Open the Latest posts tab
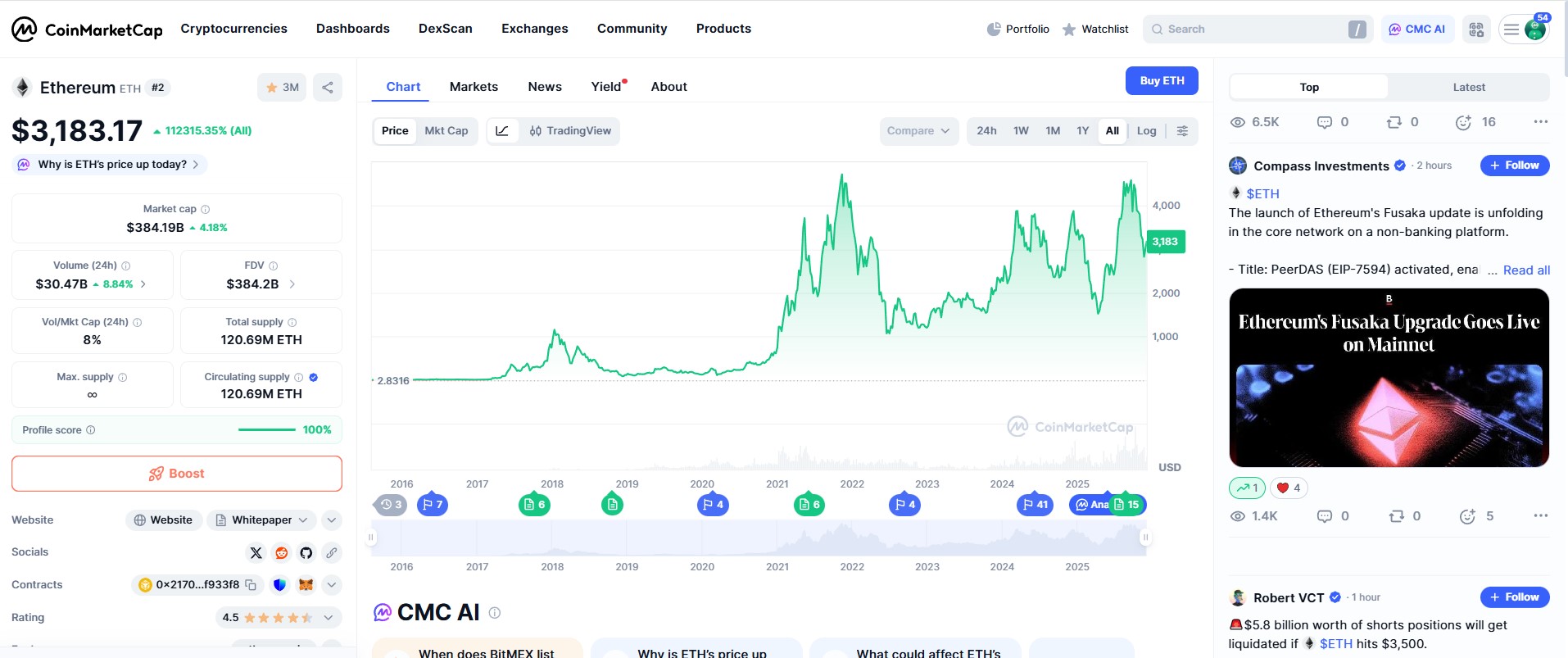This screenshot has width=1568, height=658. click(1468, 88)
